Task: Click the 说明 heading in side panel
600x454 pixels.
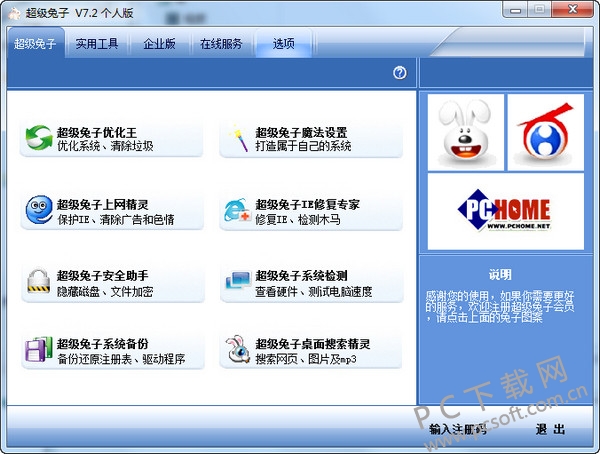Action: click(500, 274)
